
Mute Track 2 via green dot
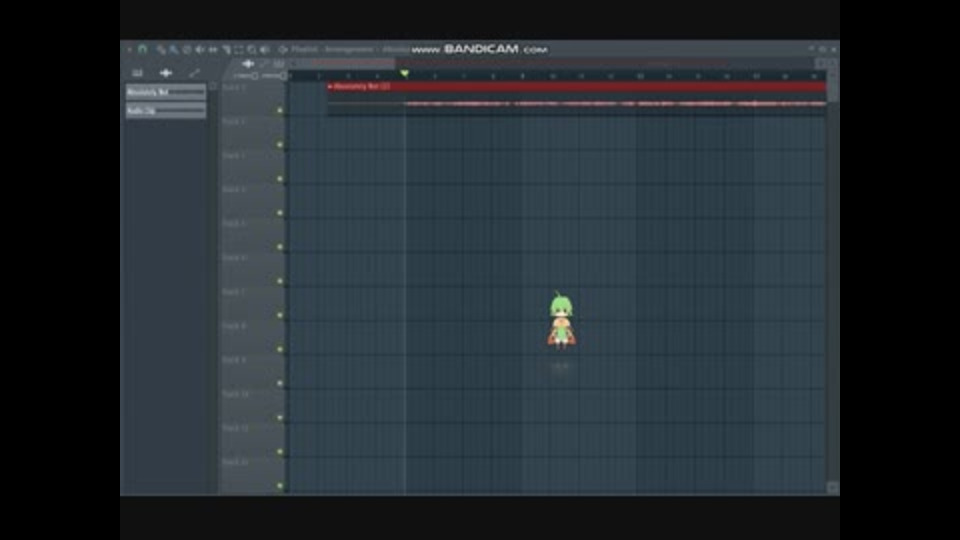[x=280, y=145]
